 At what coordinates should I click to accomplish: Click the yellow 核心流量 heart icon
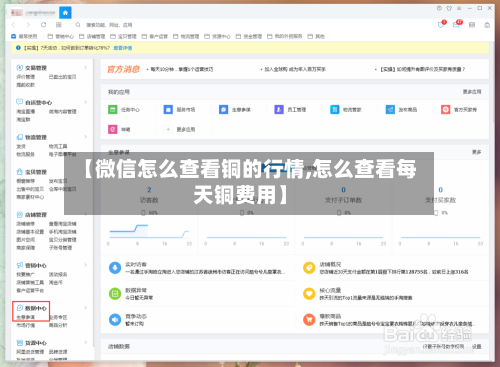coord(309,294)
